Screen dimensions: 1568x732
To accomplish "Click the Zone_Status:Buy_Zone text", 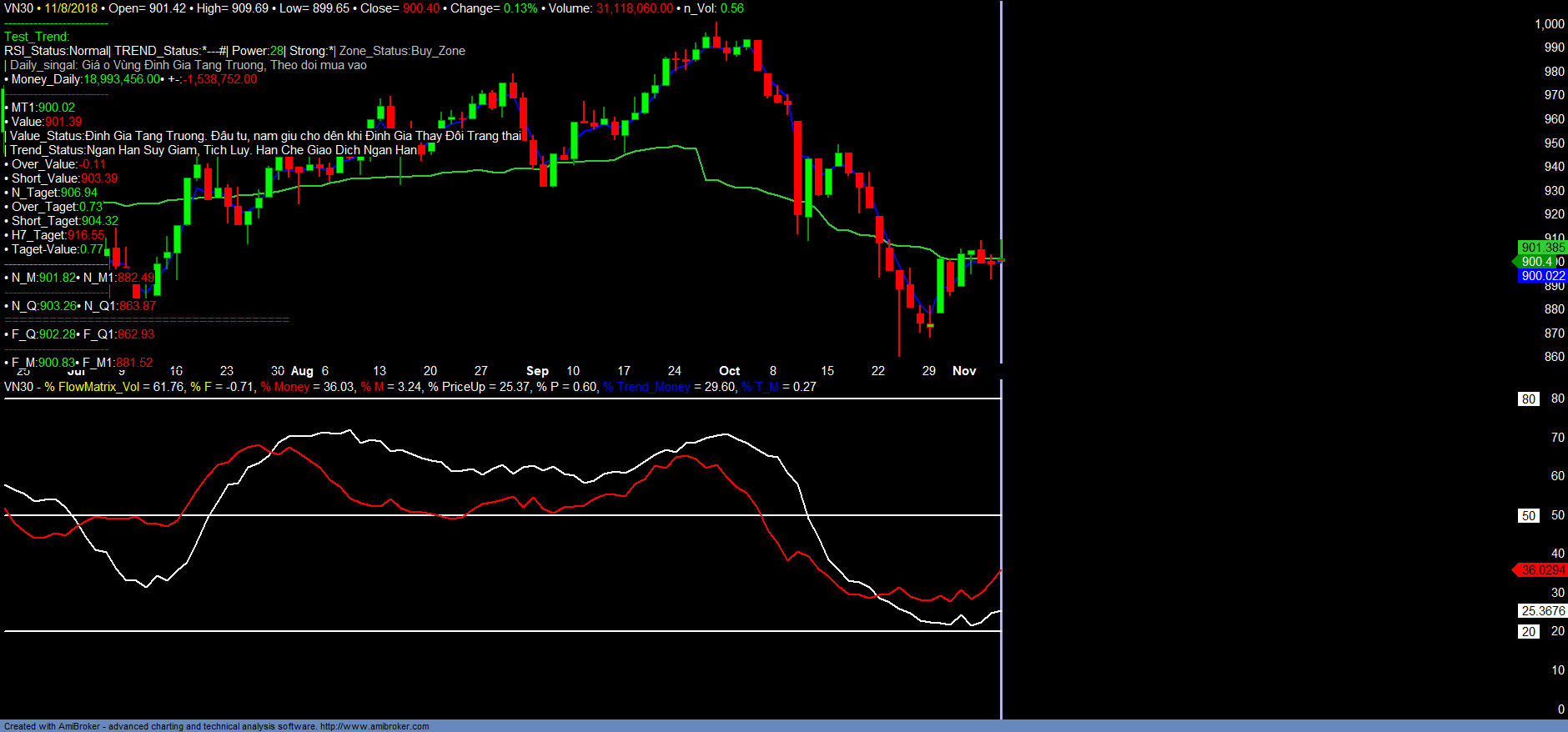I will click(x=402, y=51).
